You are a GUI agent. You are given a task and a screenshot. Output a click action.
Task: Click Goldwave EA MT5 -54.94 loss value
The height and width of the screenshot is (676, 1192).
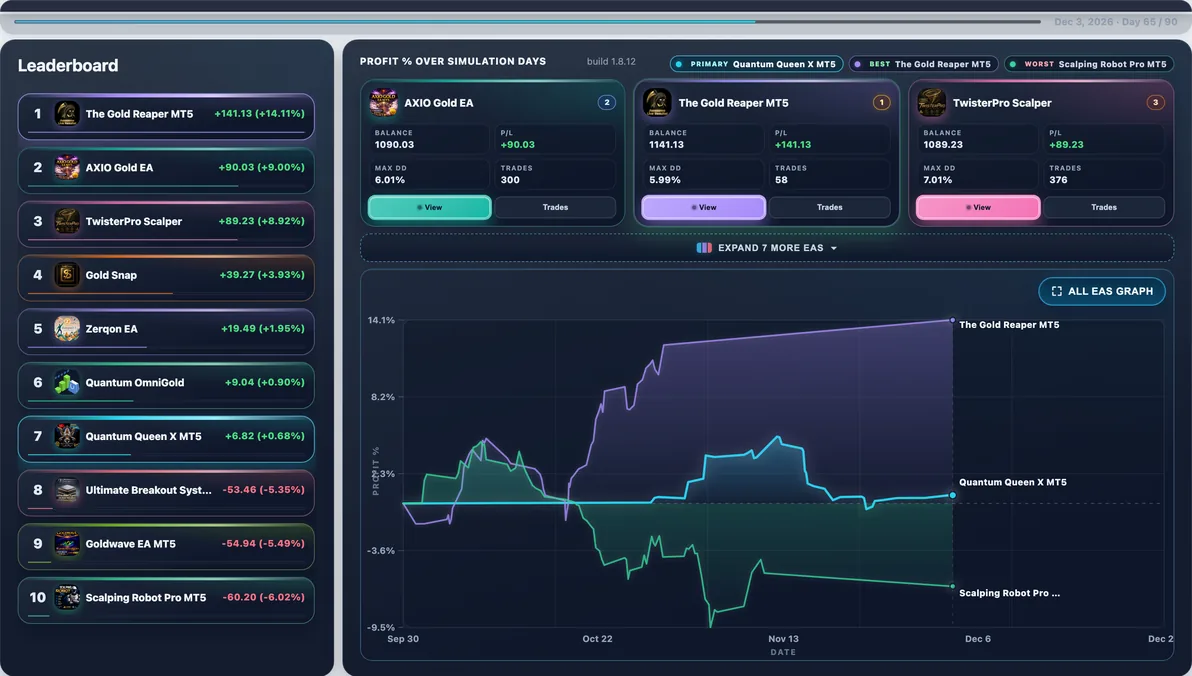tap(263, 544)
